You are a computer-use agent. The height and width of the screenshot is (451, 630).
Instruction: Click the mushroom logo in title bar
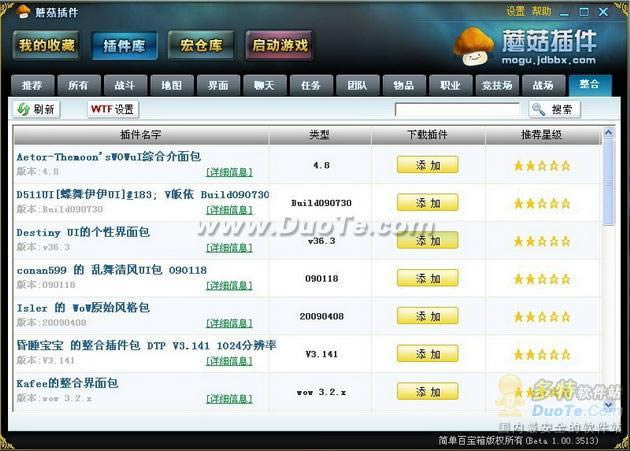pyautogui.click(x=23, y=11)
